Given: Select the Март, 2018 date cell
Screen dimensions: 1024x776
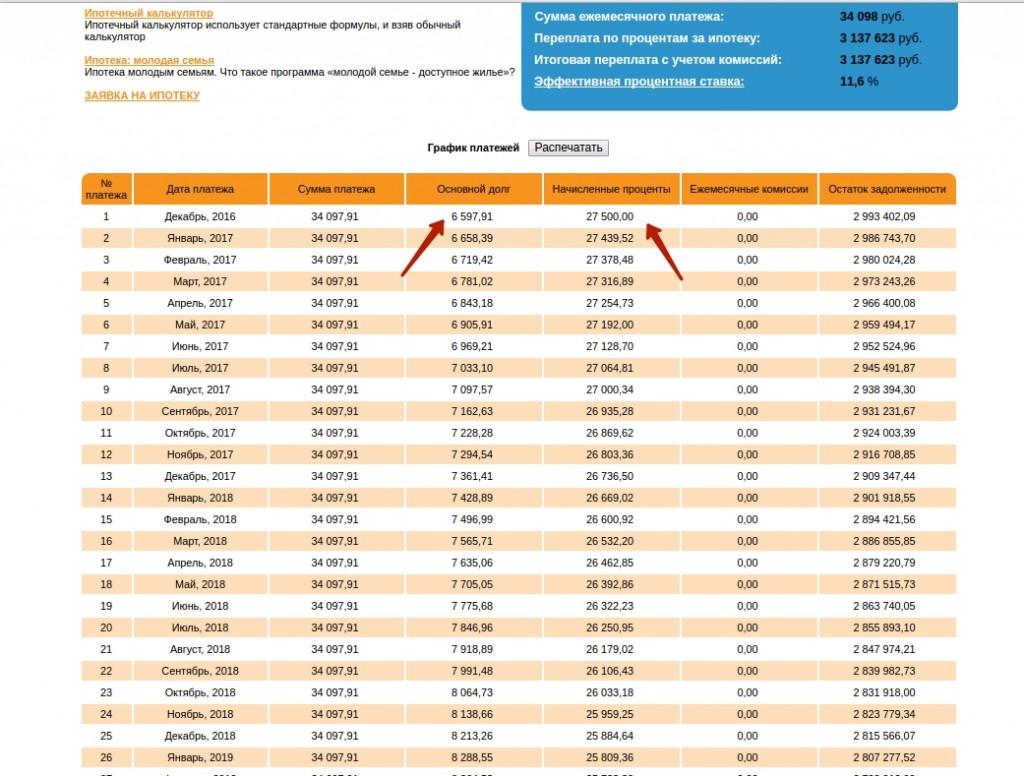Looking at the screenshot, I should point(200,541).
